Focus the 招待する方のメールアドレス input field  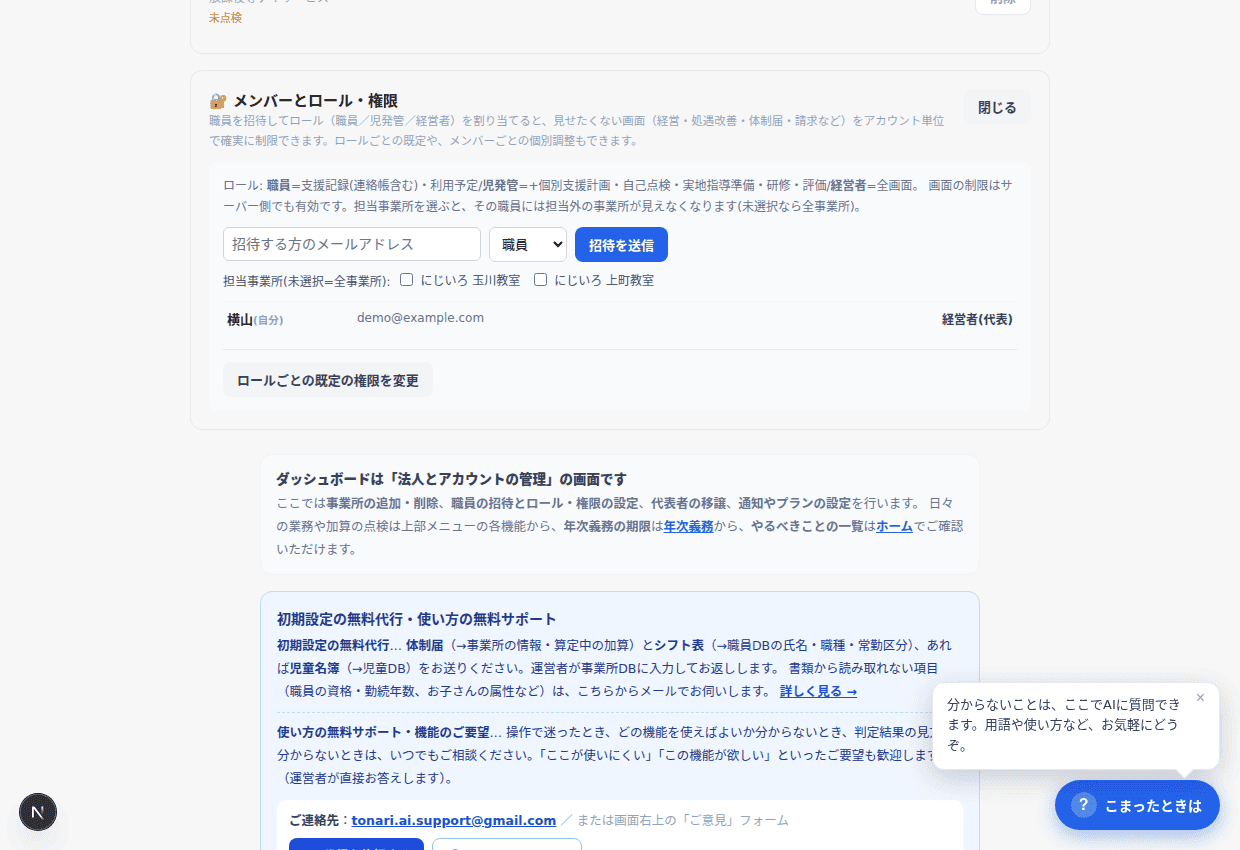click(352, 244)
